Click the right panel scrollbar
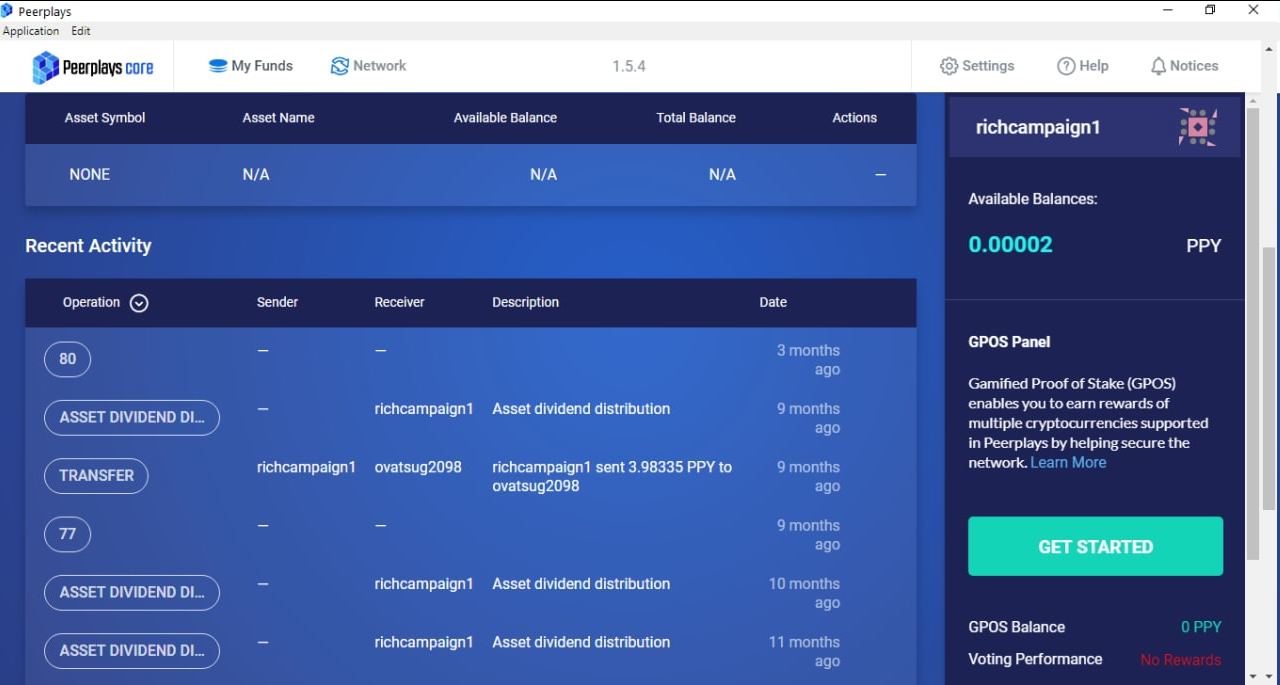The image size is (1280, 685). pos(1254,333)
